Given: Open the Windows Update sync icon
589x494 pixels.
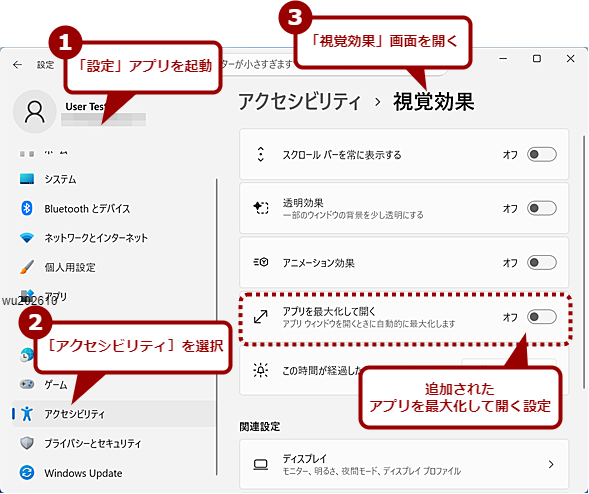Looking at the screenshot, I should (x=27, y=472).
